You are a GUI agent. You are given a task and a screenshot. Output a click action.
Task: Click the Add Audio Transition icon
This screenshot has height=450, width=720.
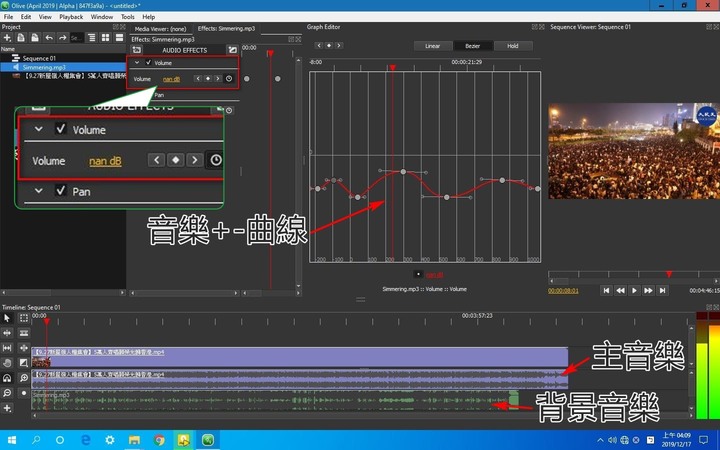(232, 50)
